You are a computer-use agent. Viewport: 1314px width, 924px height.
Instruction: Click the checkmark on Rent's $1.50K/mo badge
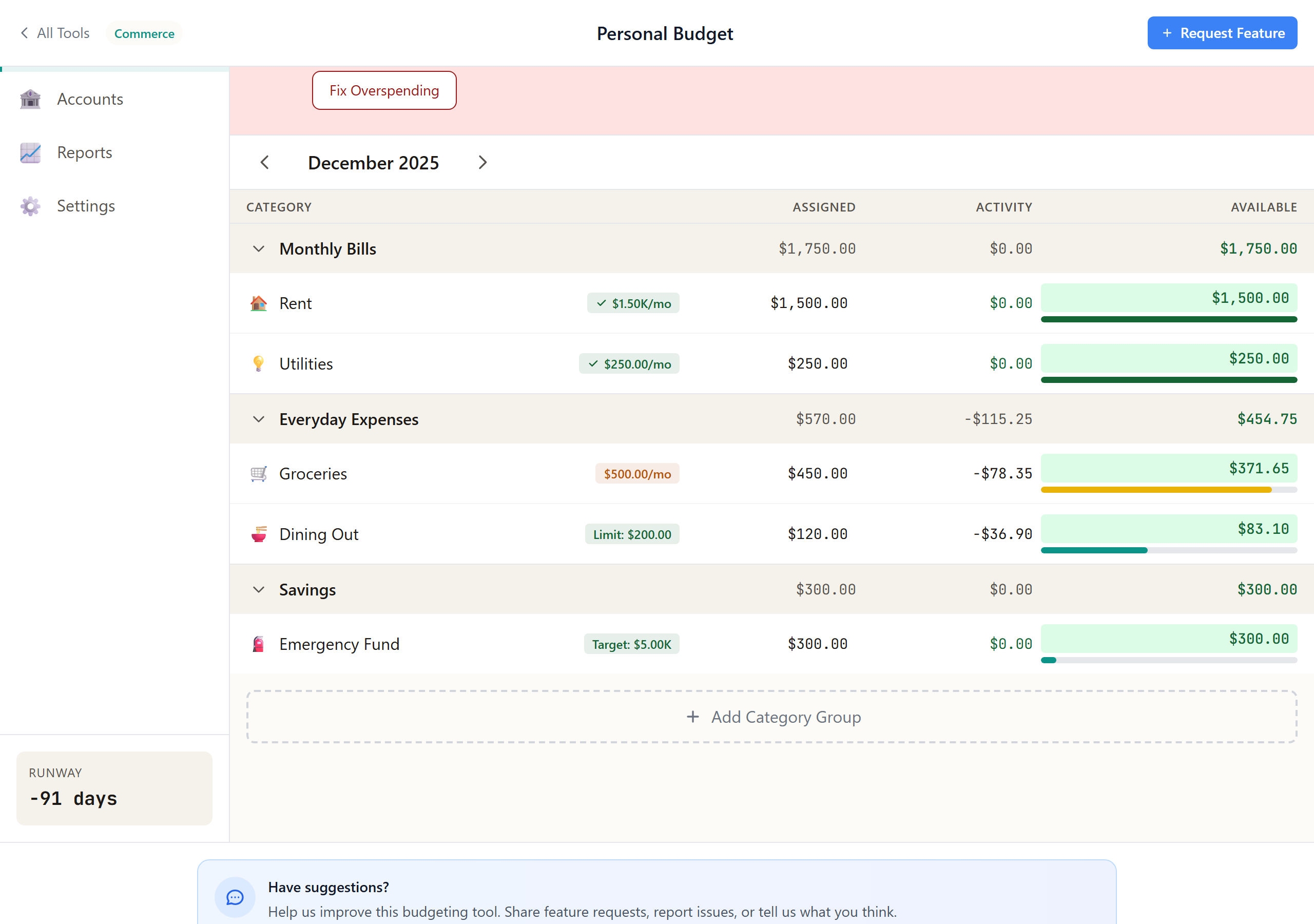pyautogui.click(x=601, y=303)
